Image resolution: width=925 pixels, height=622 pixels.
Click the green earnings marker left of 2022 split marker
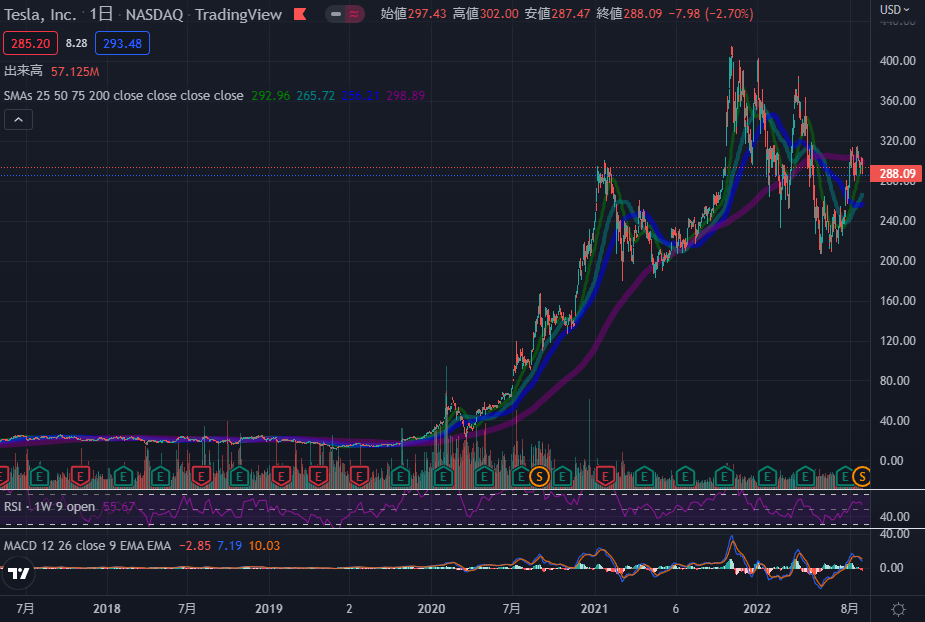click(845, 476)
